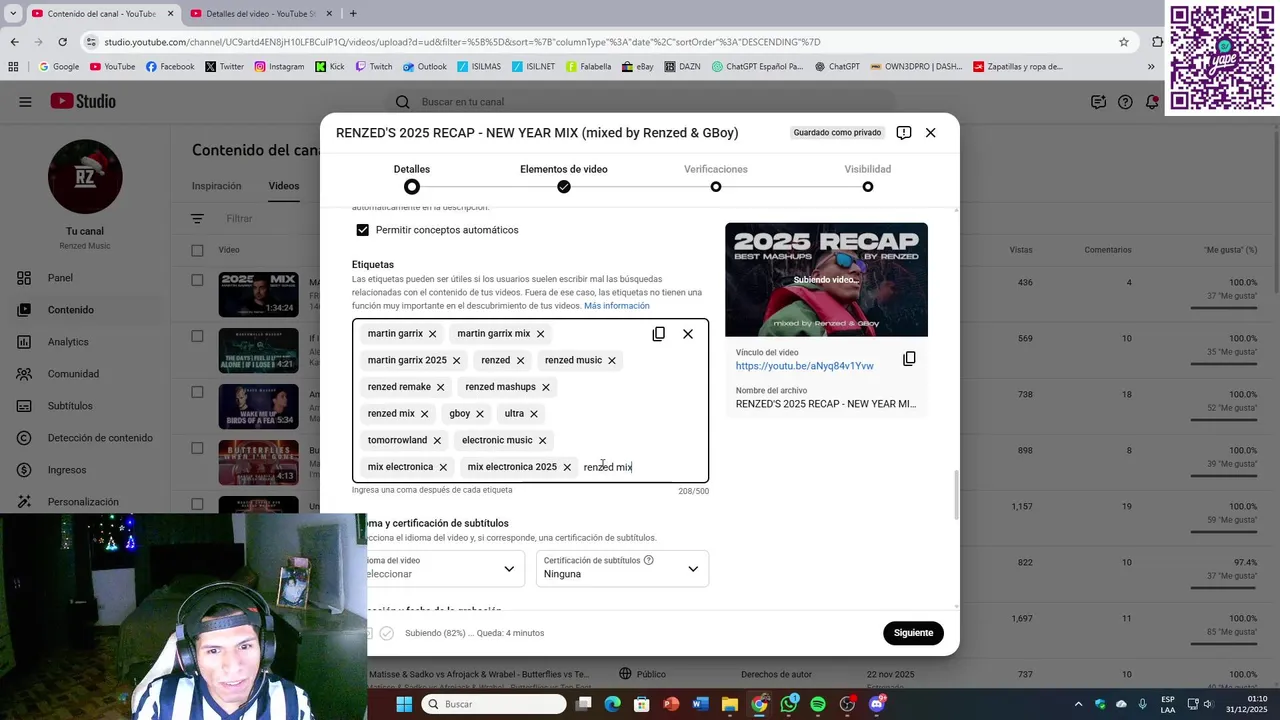Remove the 'renzed mashups' tag
1280x720 pixels.
click(x=545, y=387)
